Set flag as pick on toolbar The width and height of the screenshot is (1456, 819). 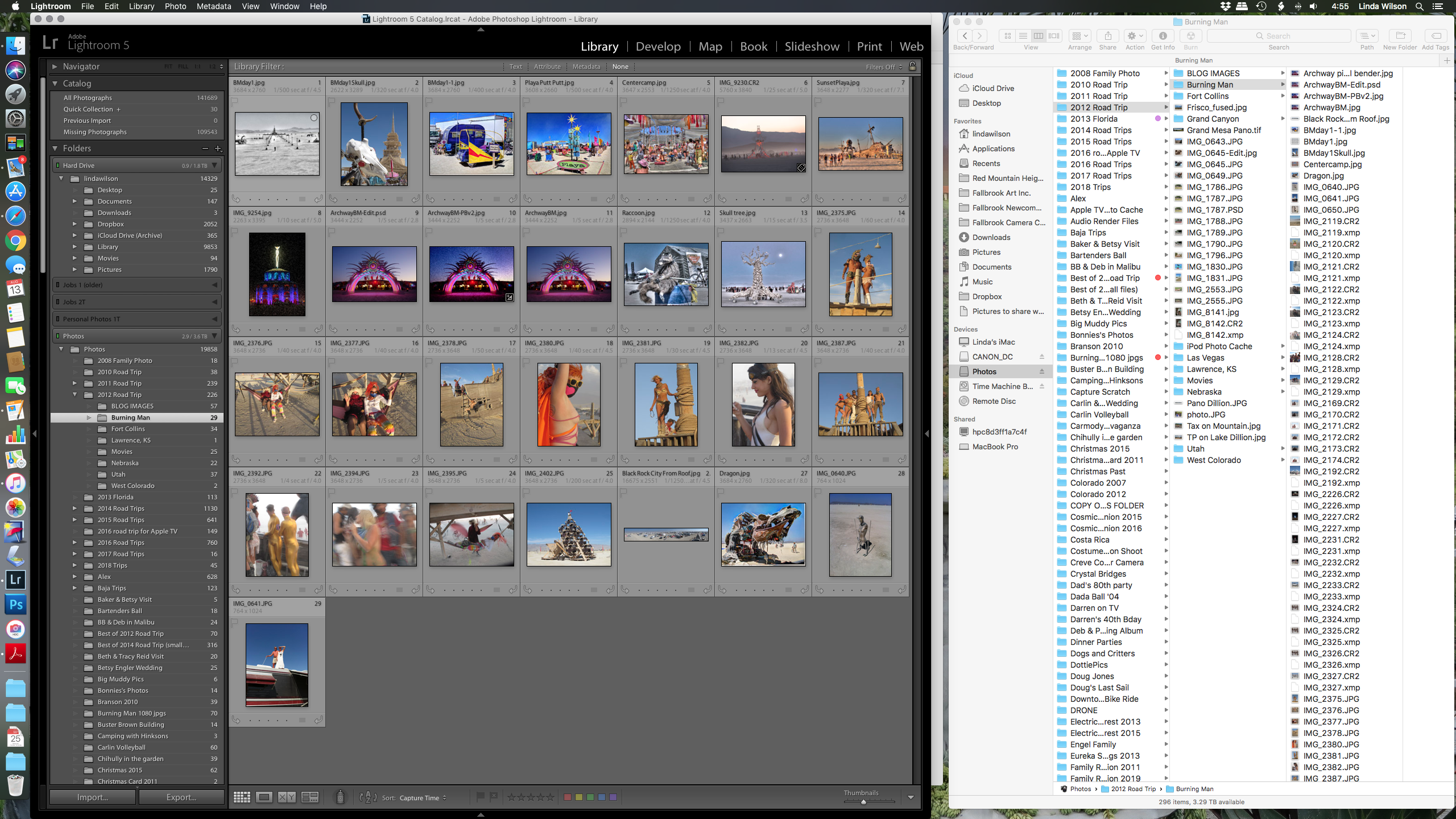point(481,797)
